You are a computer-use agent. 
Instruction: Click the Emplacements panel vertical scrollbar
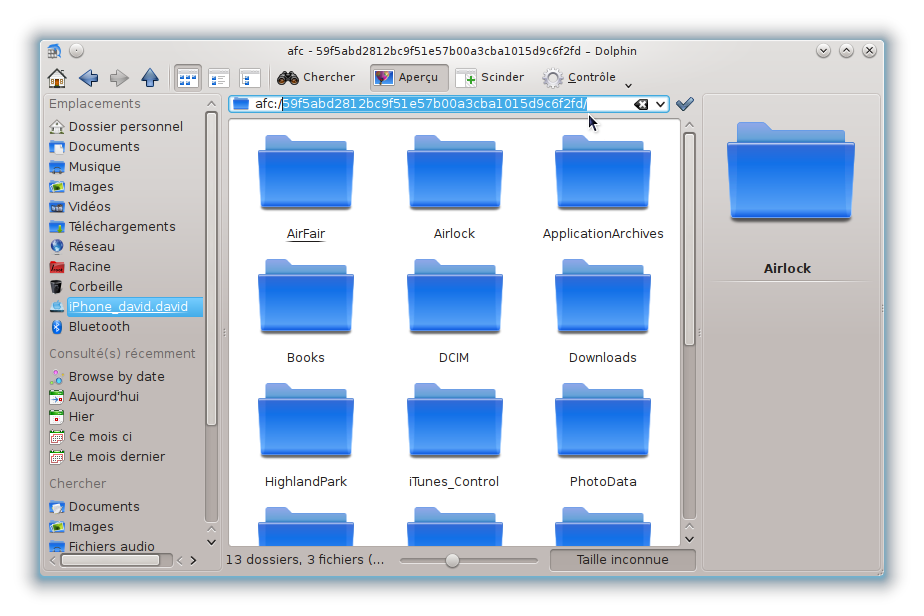211,268
